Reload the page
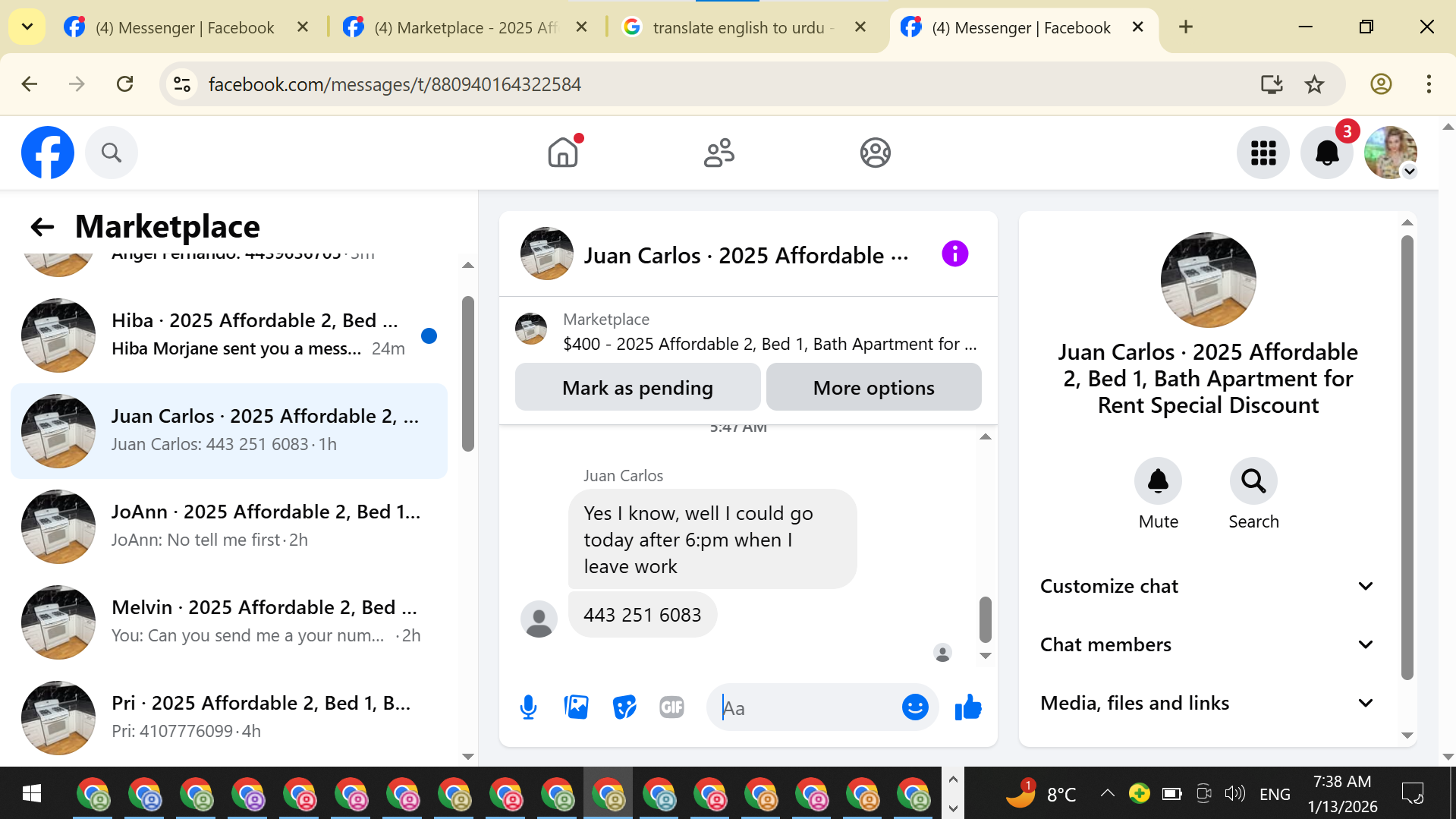The height and width of the screenshot is (819, 1456). coord(125,84)
